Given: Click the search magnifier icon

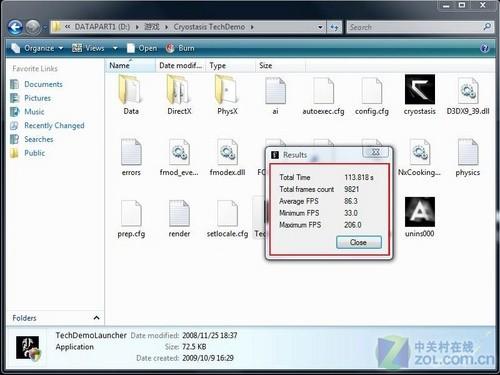Looking at the screenshot, I should 487,27.
